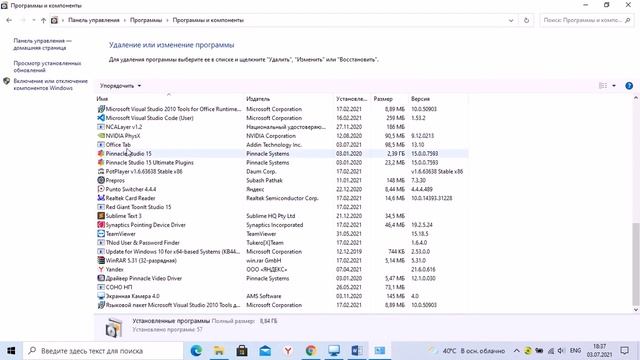Select the WinRAR 5.31 program icon
640x360 pixels.
point(101,260)
